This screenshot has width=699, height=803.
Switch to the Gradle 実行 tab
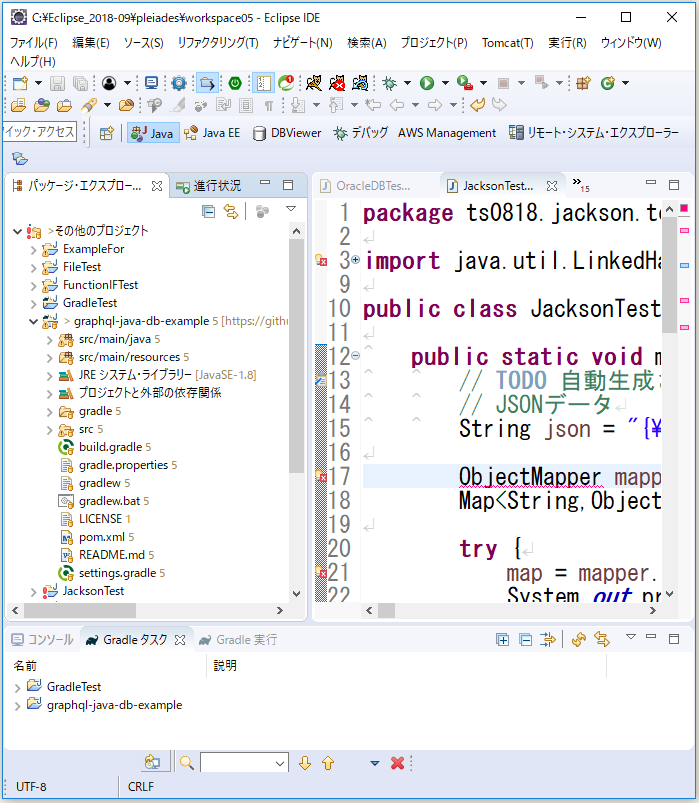click(x=238, y=640)
